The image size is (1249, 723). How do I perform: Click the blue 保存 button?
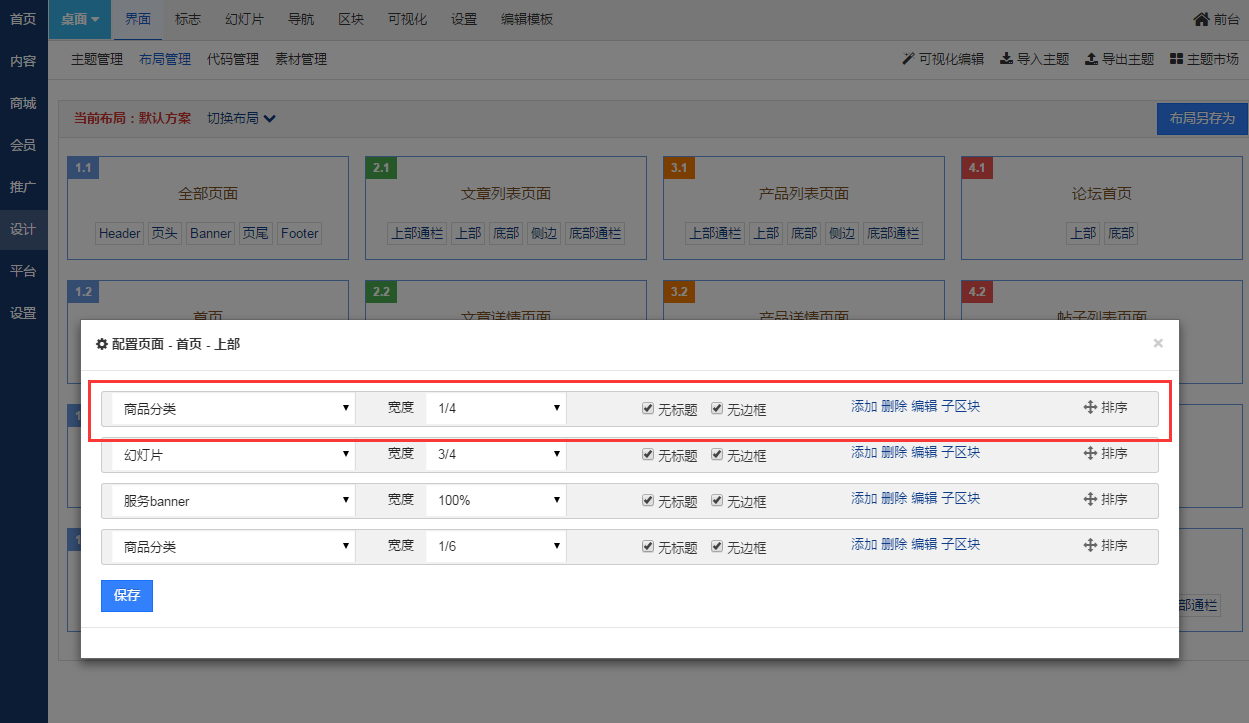(x=127, y=595)
